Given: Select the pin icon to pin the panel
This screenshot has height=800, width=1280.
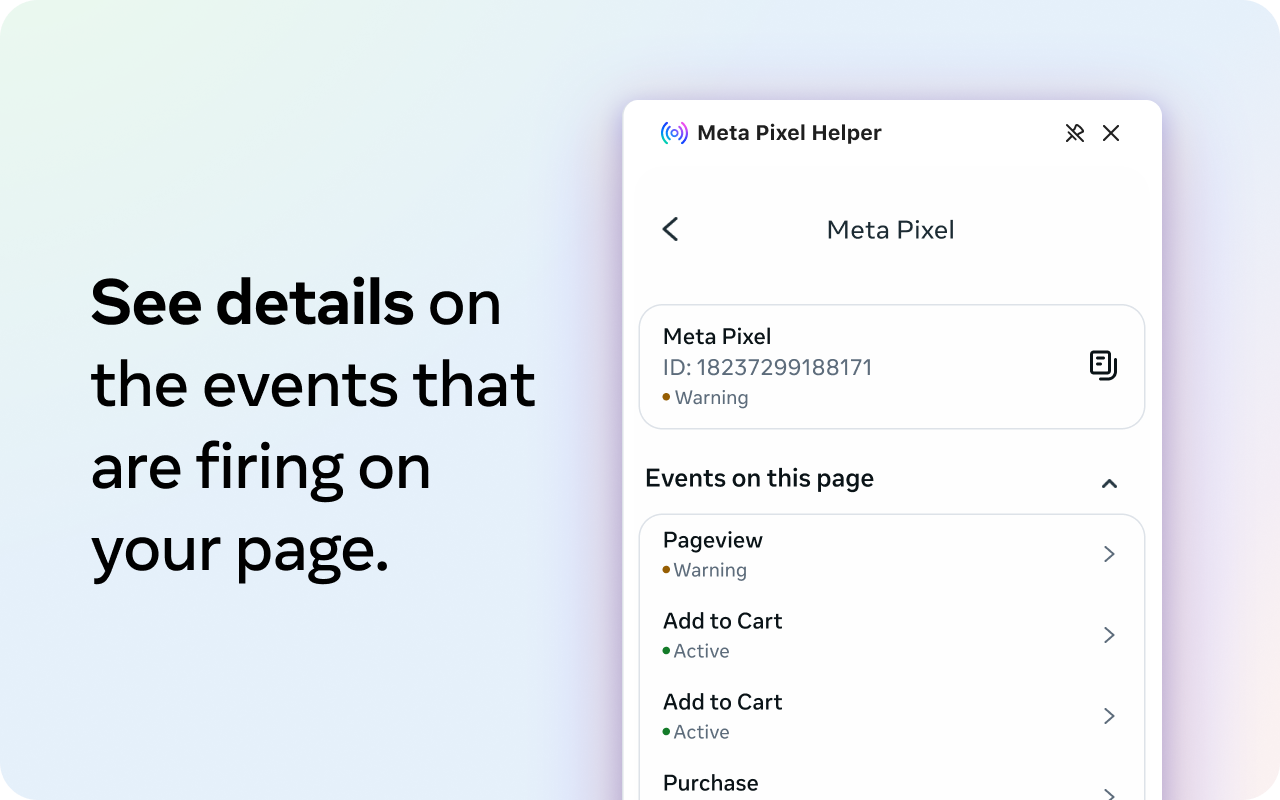Looking at the screenshot, I should pos(1075,132).
